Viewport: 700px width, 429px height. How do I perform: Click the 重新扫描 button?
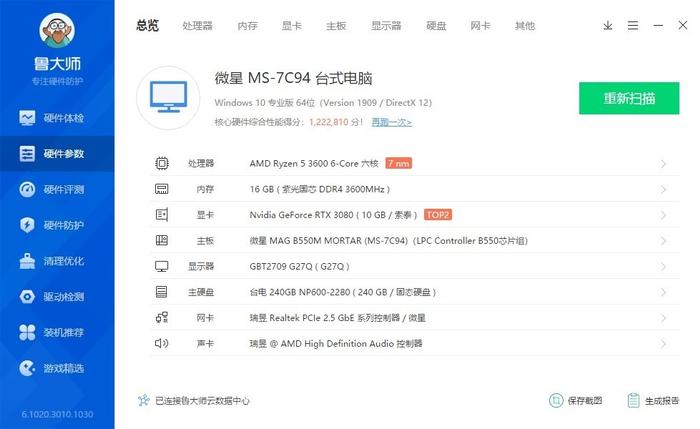click(629, 98)
